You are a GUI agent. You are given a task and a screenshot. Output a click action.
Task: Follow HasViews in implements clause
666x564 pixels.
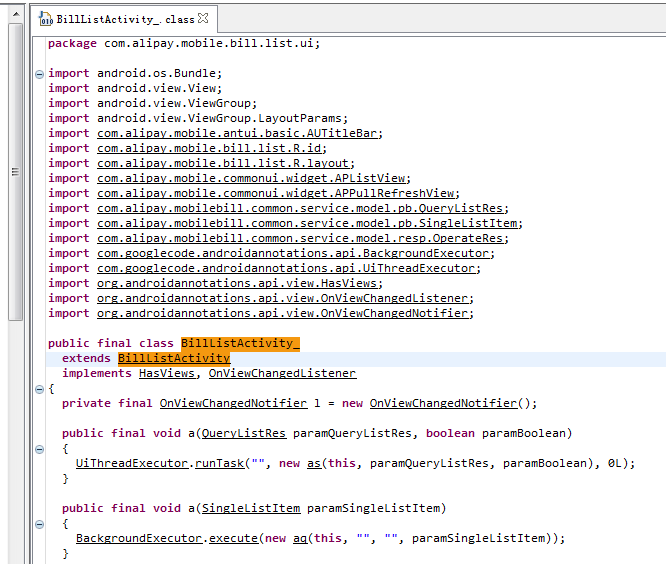tap(167, 373)
